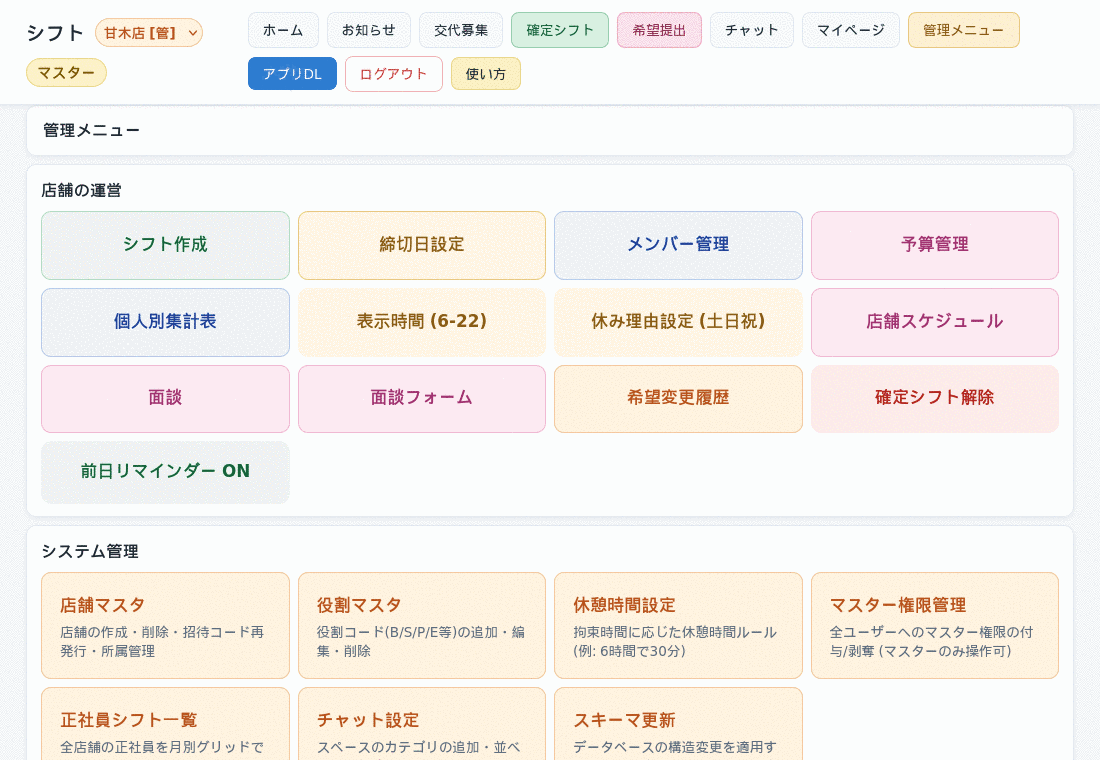Toggle 前日リマインダー ON
The width and height of the screenshot is (1100, 760).
click(166, 472)
